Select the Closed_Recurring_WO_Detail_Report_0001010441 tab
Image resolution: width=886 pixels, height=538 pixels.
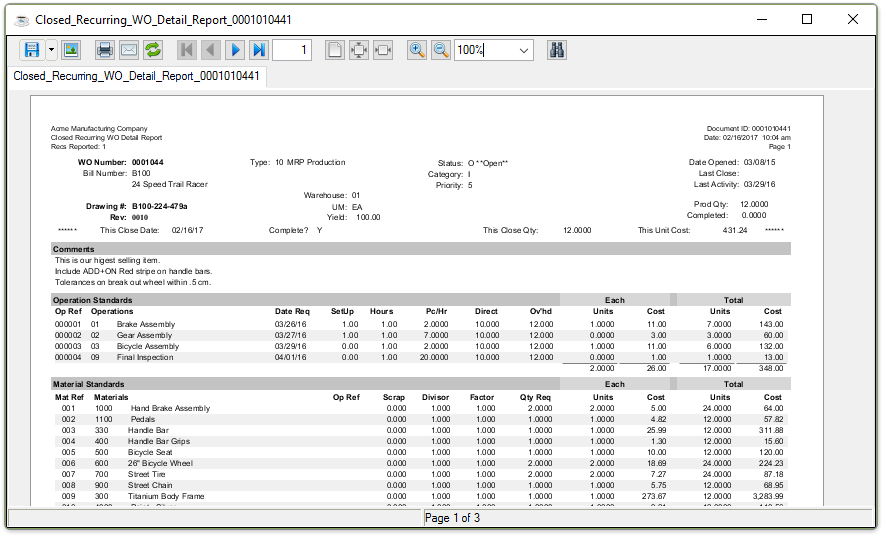137,76
